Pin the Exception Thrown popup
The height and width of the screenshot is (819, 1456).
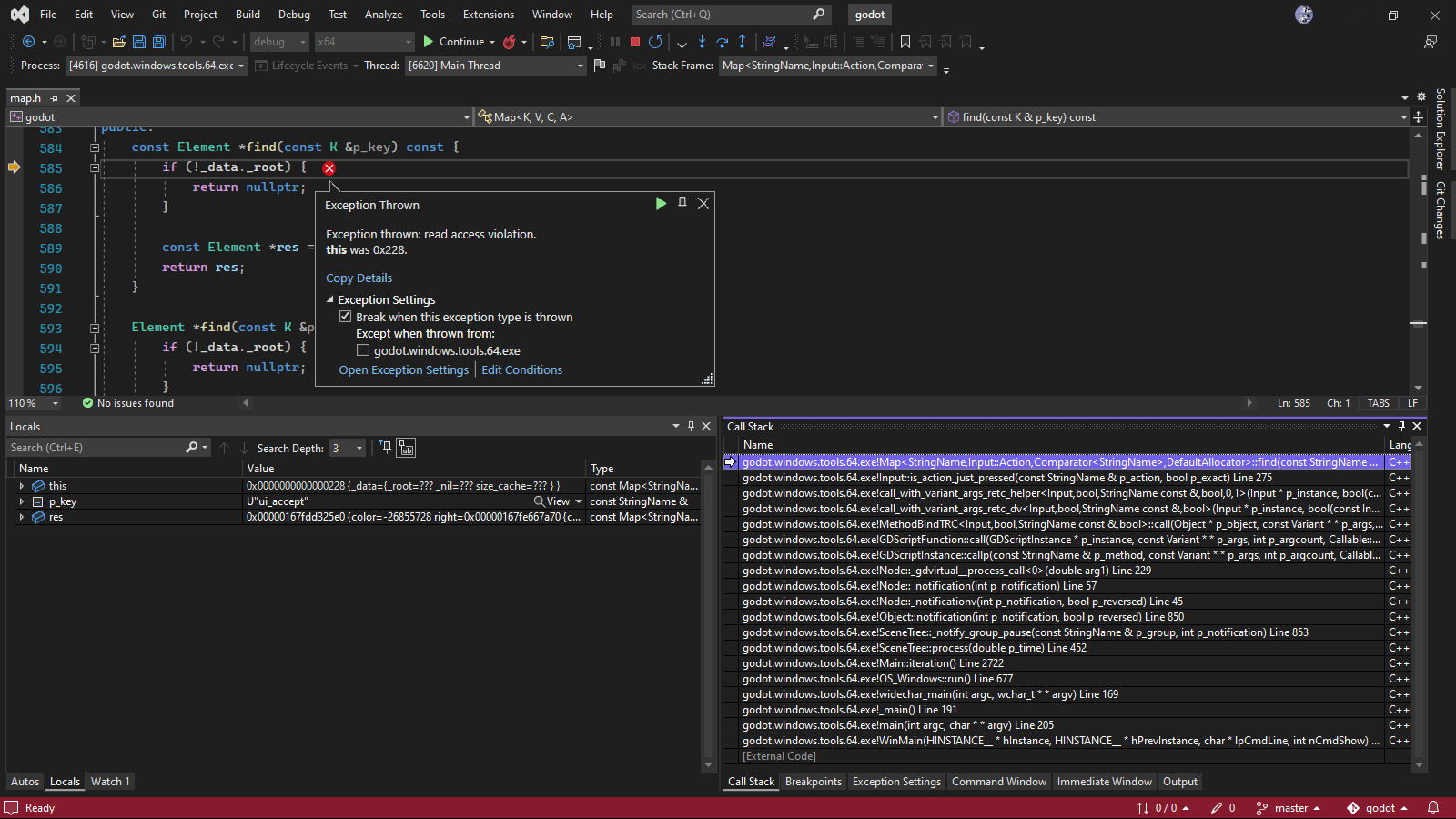pyautogui.click(x=682, y=204)
